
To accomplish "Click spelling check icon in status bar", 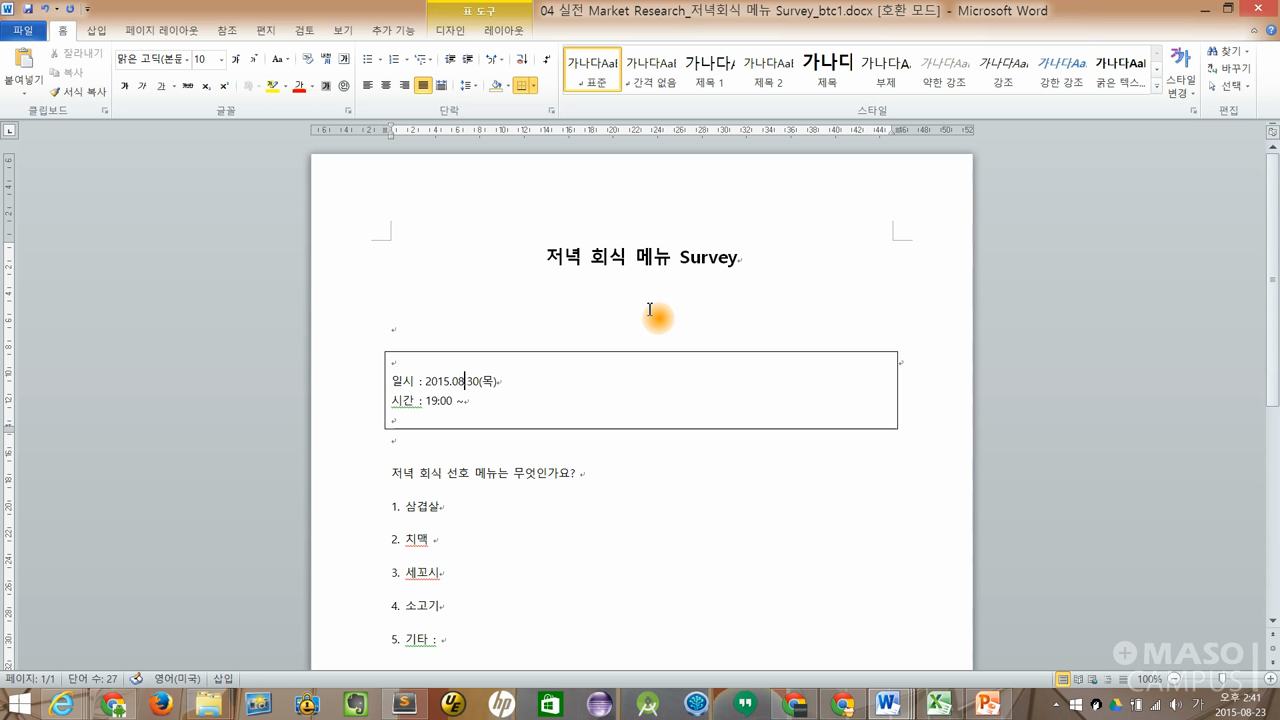I will click(137, 679).
